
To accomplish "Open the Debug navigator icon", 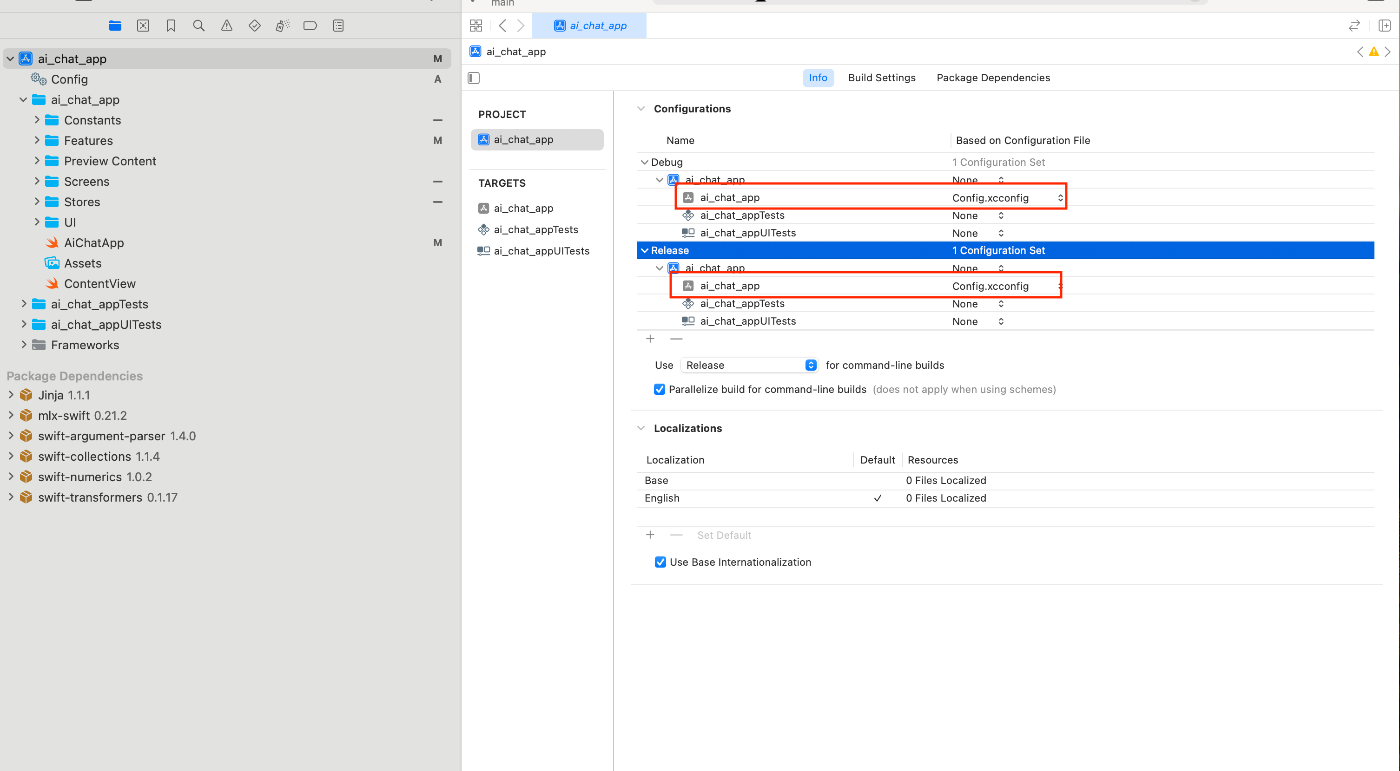I will tap(283, 25).
